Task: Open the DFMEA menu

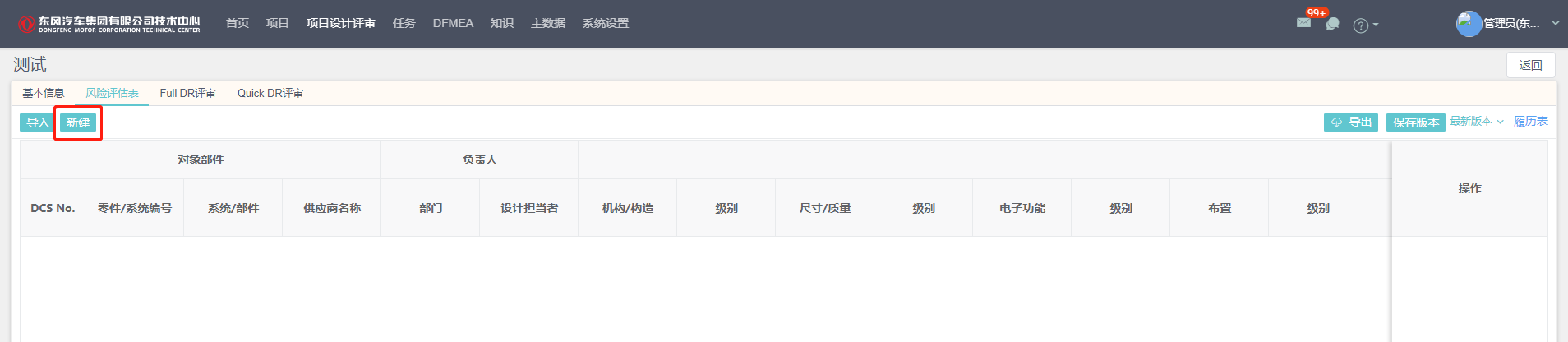Action: pos(453,23)
